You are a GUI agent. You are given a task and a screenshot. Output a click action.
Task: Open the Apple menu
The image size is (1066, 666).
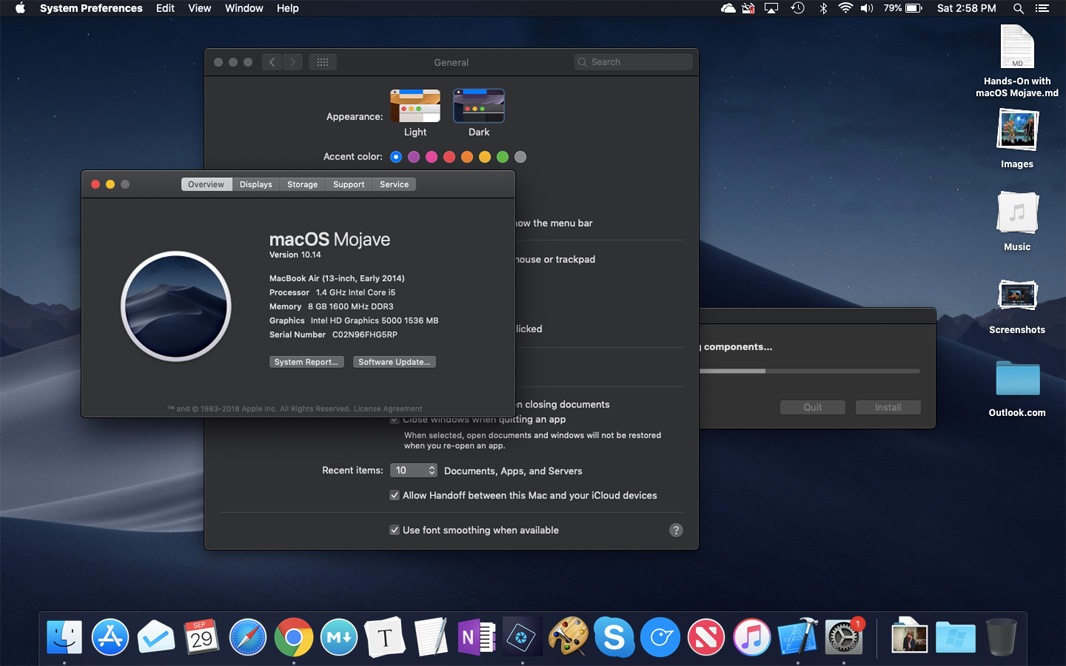(x=19, y=8)
